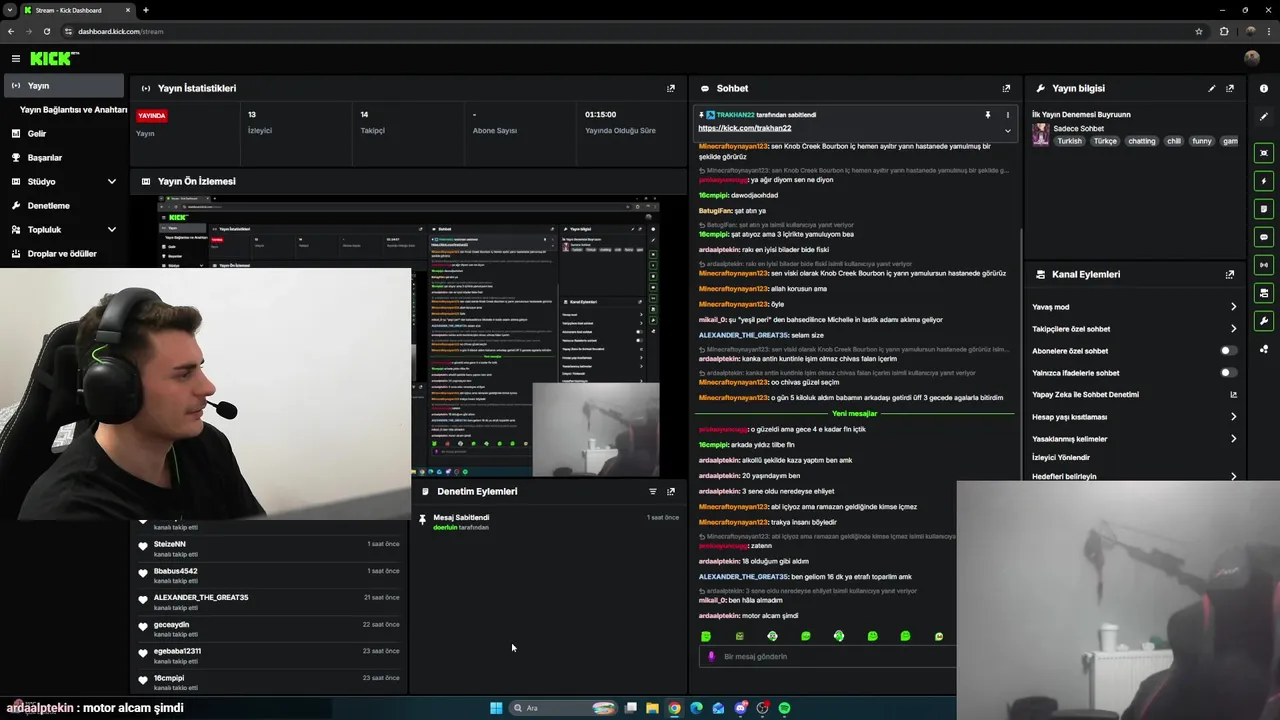The image size is (1280, 720).
Task: Click the chatting tag in stream info
Action: coord(1141,141)
